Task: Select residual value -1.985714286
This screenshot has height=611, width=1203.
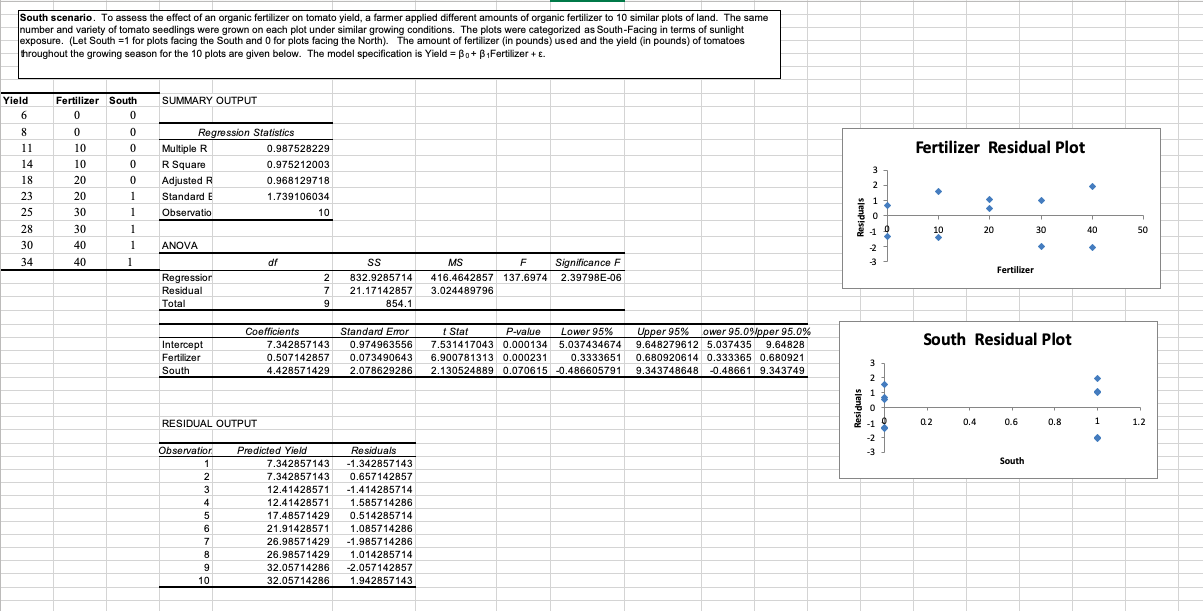Action: 379,540
